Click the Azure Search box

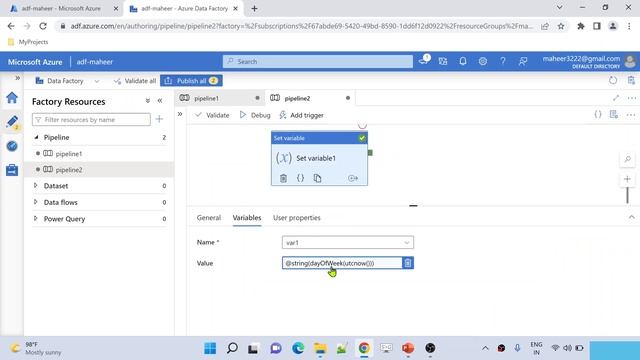point(318,62)
